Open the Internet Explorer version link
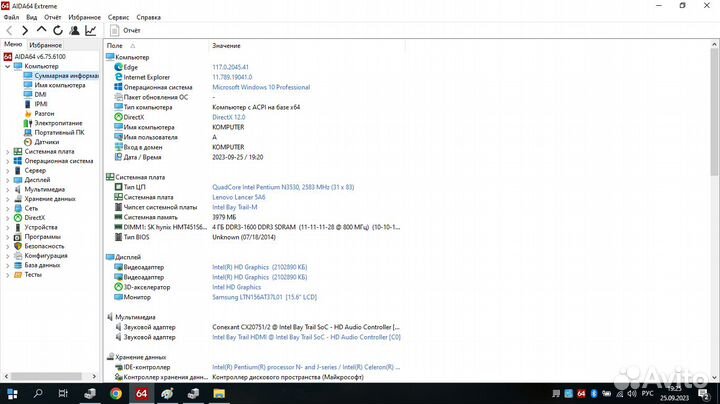Screen dimensions: 720x404 pos(232,77)
